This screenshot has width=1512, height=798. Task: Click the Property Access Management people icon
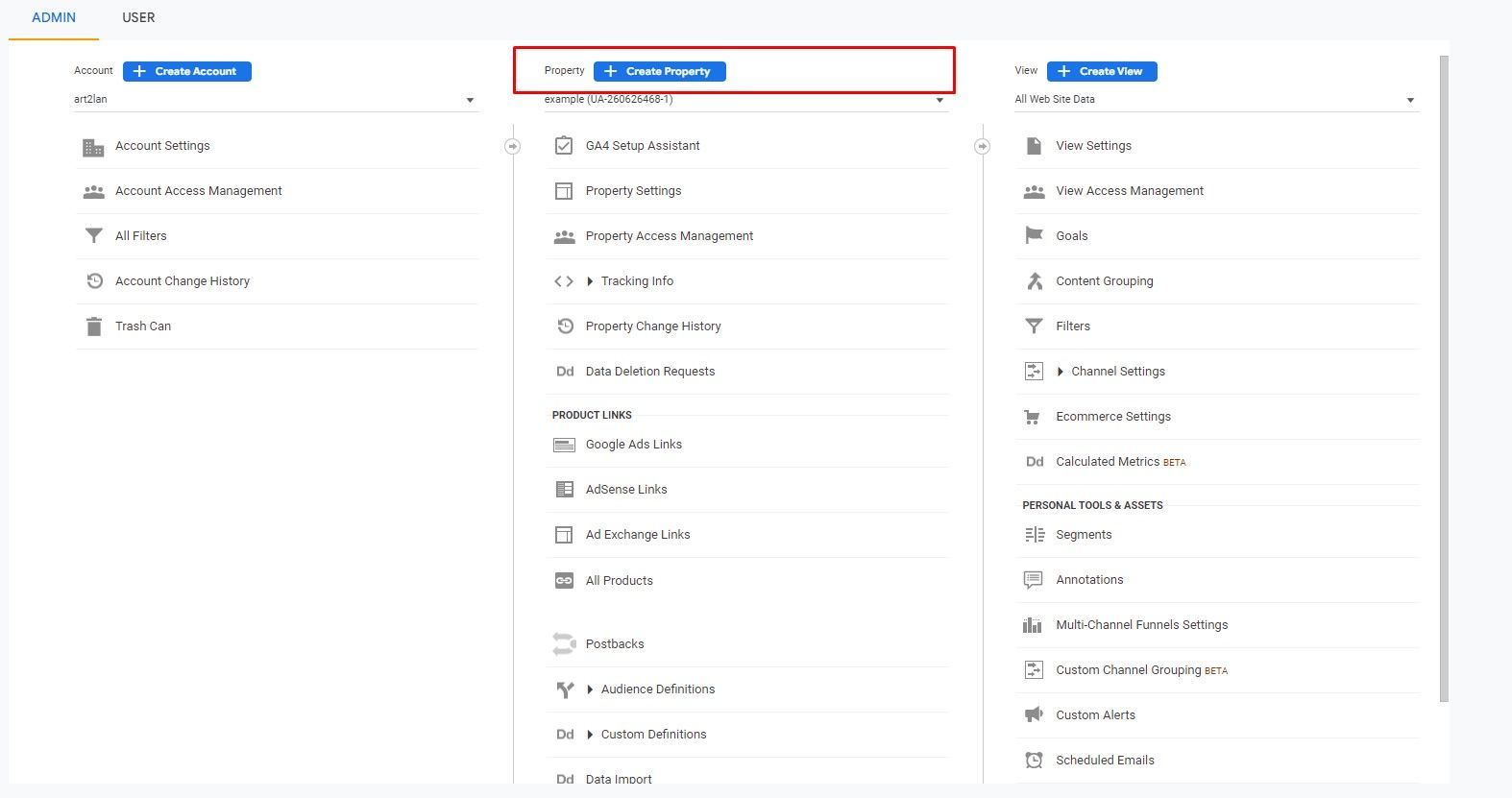564,236
